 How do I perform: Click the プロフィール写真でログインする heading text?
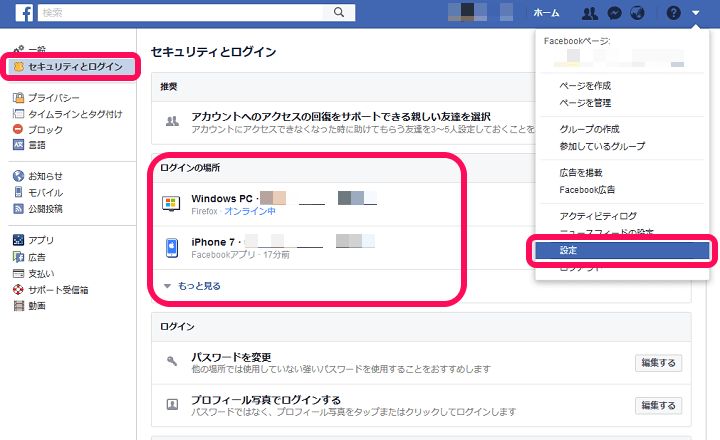tap(266, 400)
